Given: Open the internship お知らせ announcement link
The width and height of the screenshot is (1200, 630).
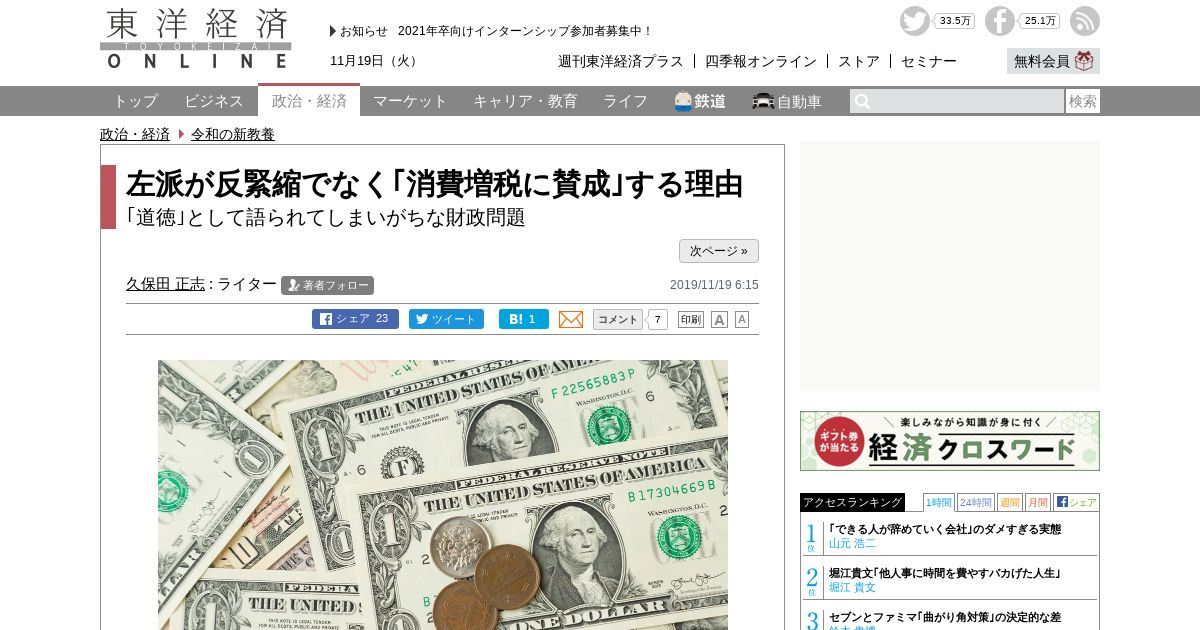Looking at the screenshot, I should tap(525, 31).
